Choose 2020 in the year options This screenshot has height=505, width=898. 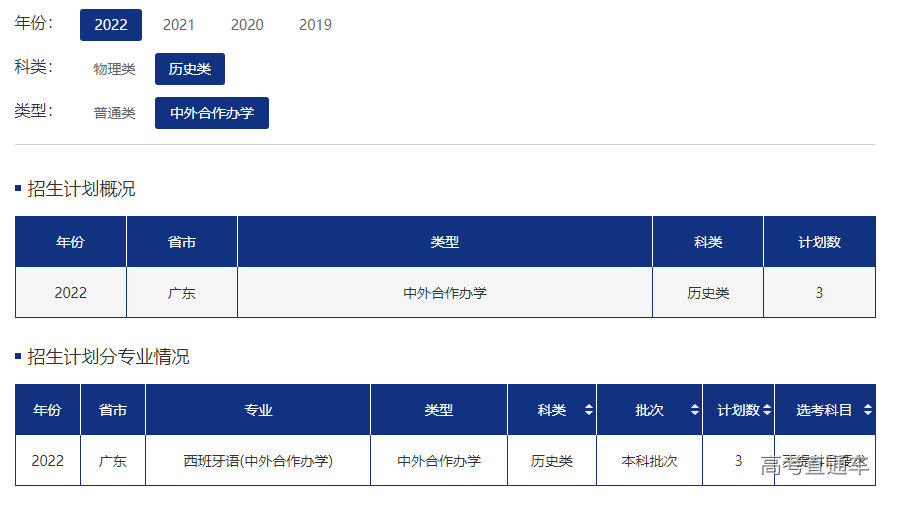(x=247, y=25)
